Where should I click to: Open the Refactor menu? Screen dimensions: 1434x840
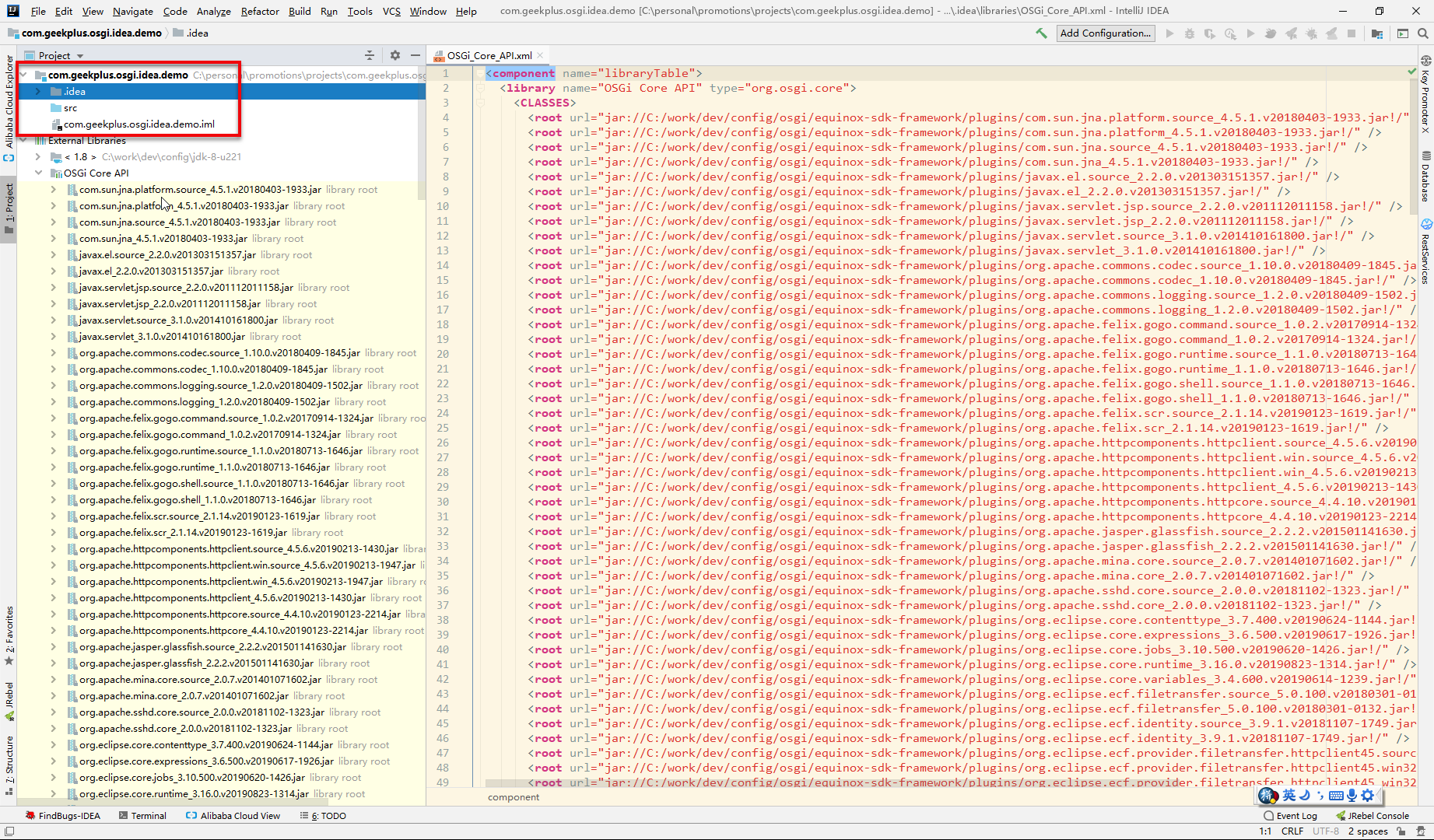pyautogui.click(x=259, y=11)
